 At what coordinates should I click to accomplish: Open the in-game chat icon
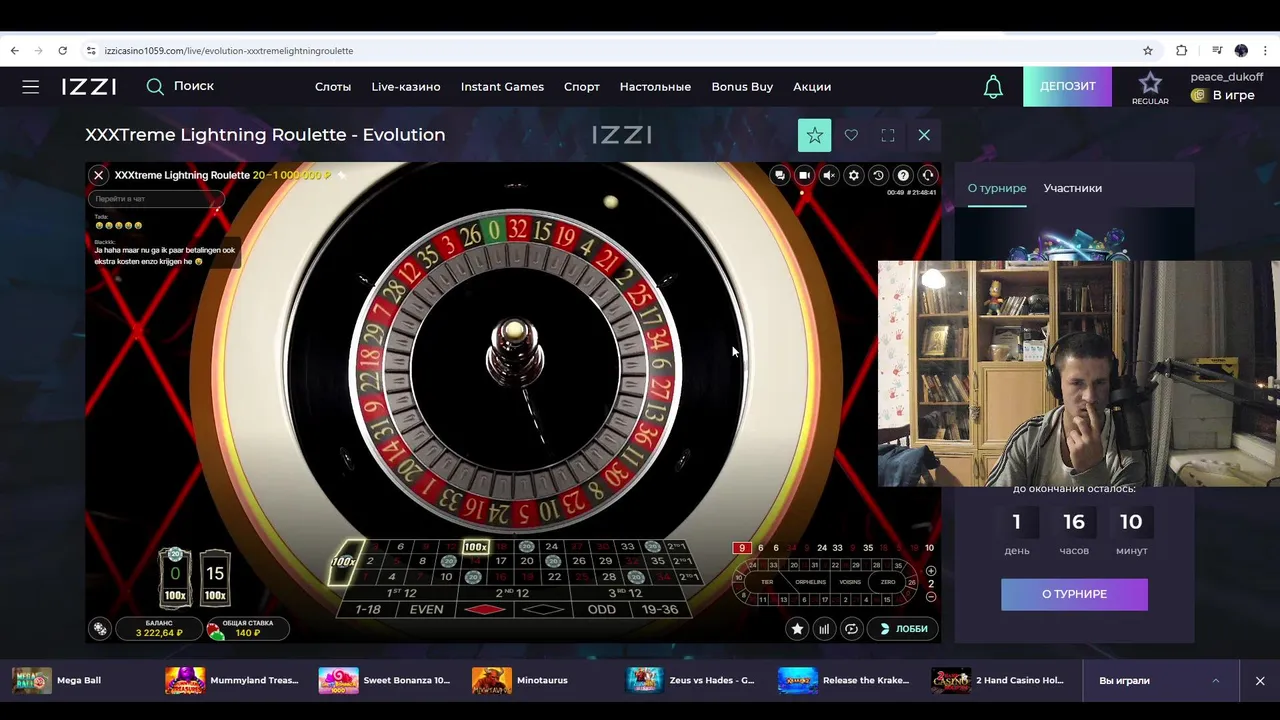point(780,175)
